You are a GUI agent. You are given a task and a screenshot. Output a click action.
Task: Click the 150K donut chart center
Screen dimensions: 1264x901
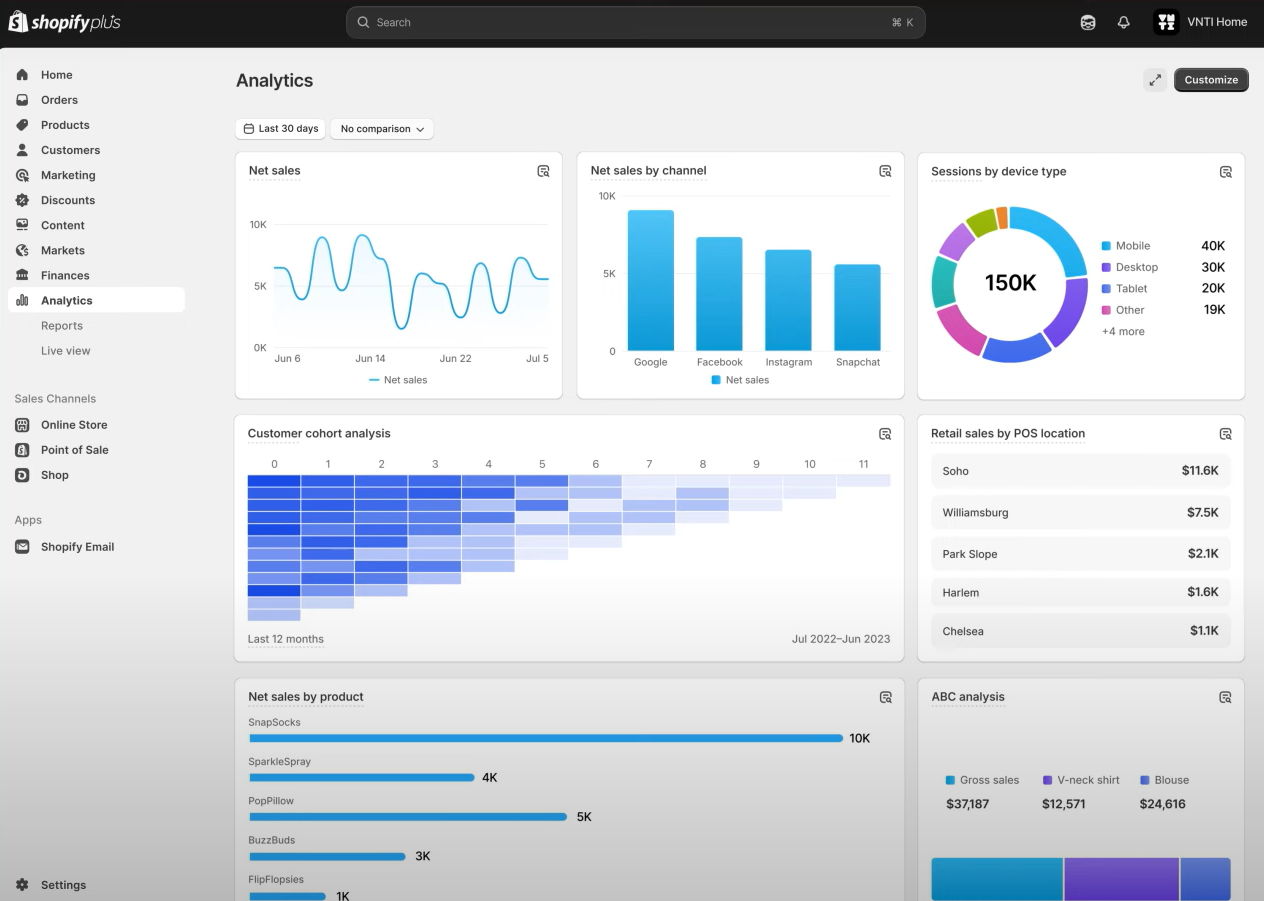click(x=1010, y=283)
